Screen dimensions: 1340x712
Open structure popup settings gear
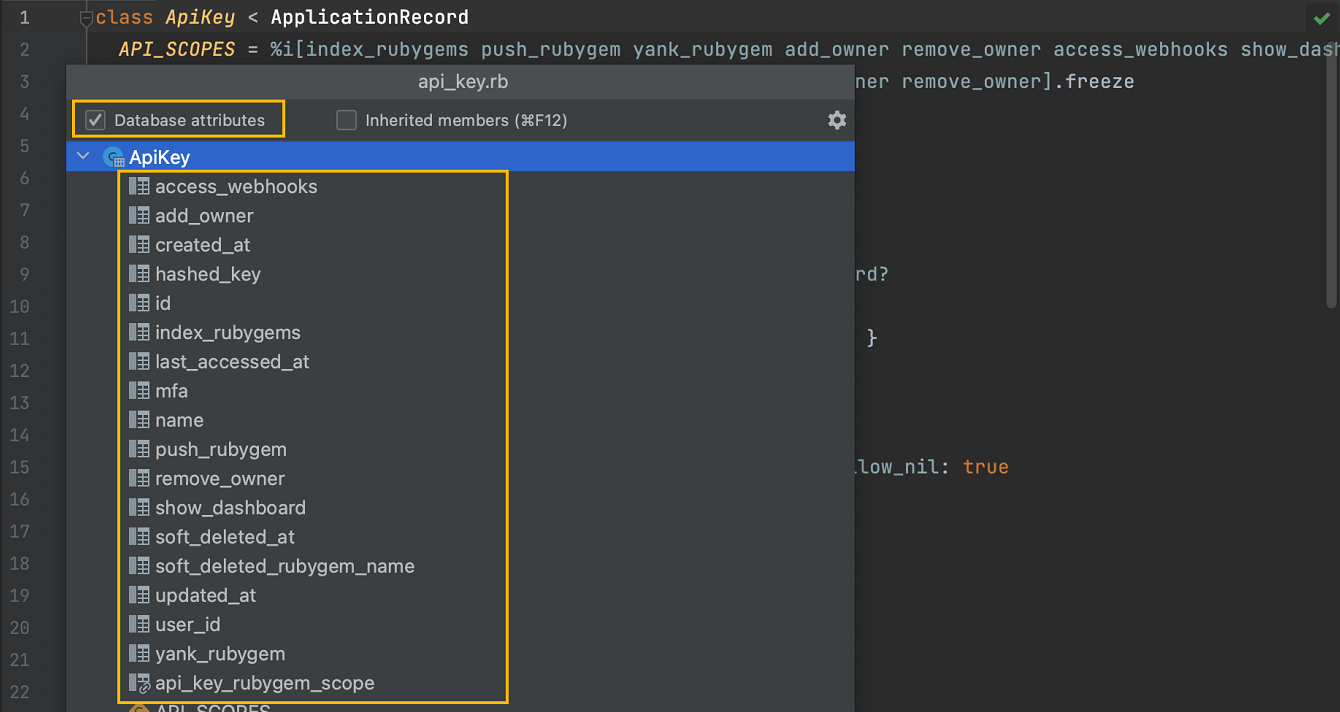pos(837,120)
